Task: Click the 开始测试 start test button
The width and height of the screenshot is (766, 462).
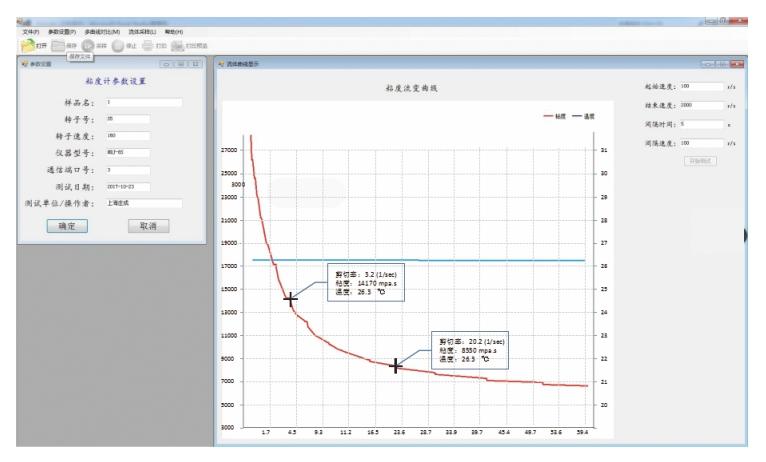Action: pyautogui.click(x=700, y=161)
